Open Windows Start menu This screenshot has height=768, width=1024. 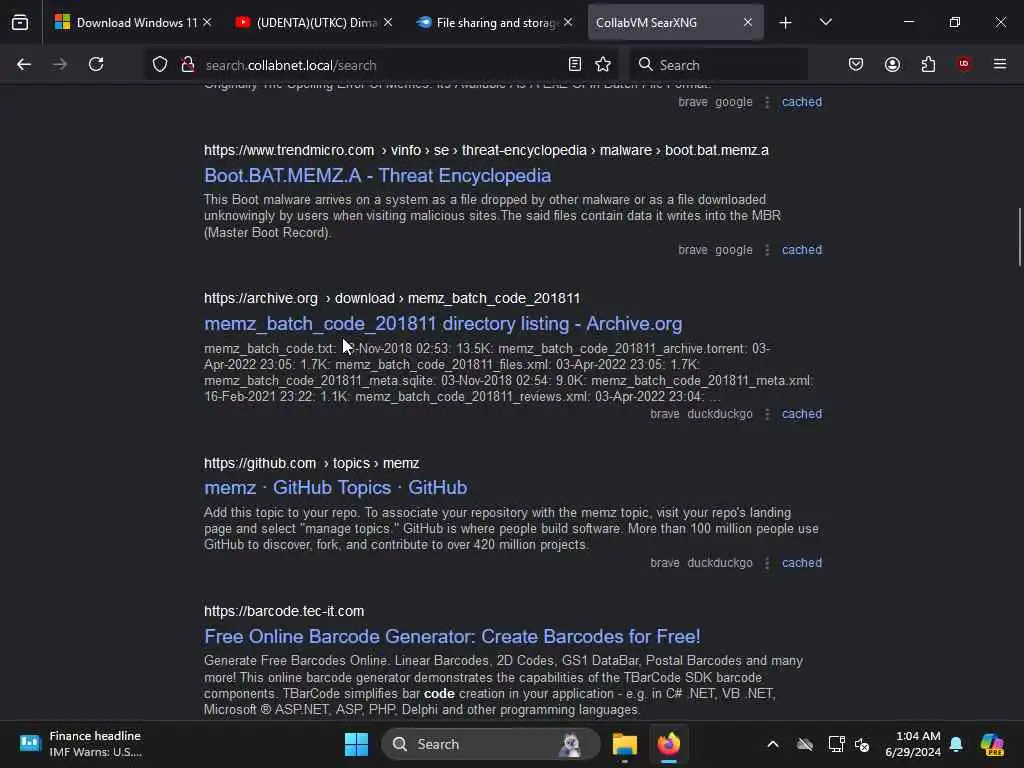click(x=356, y=744)
